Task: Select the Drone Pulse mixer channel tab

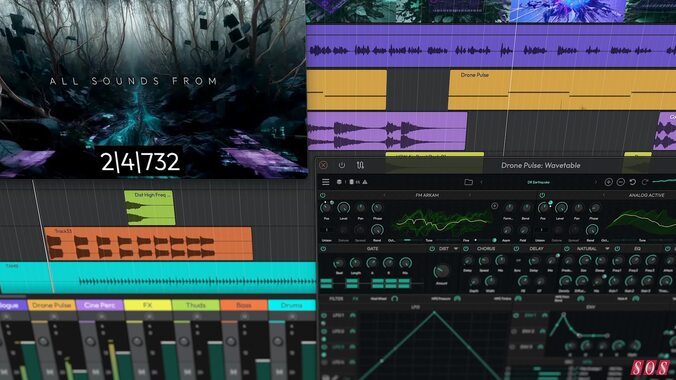Action: tap(52, 305)
